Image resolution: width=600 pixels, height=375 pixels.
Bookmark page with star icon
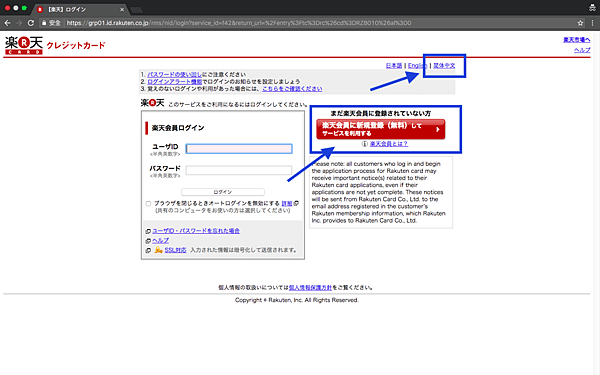(580, 23)
